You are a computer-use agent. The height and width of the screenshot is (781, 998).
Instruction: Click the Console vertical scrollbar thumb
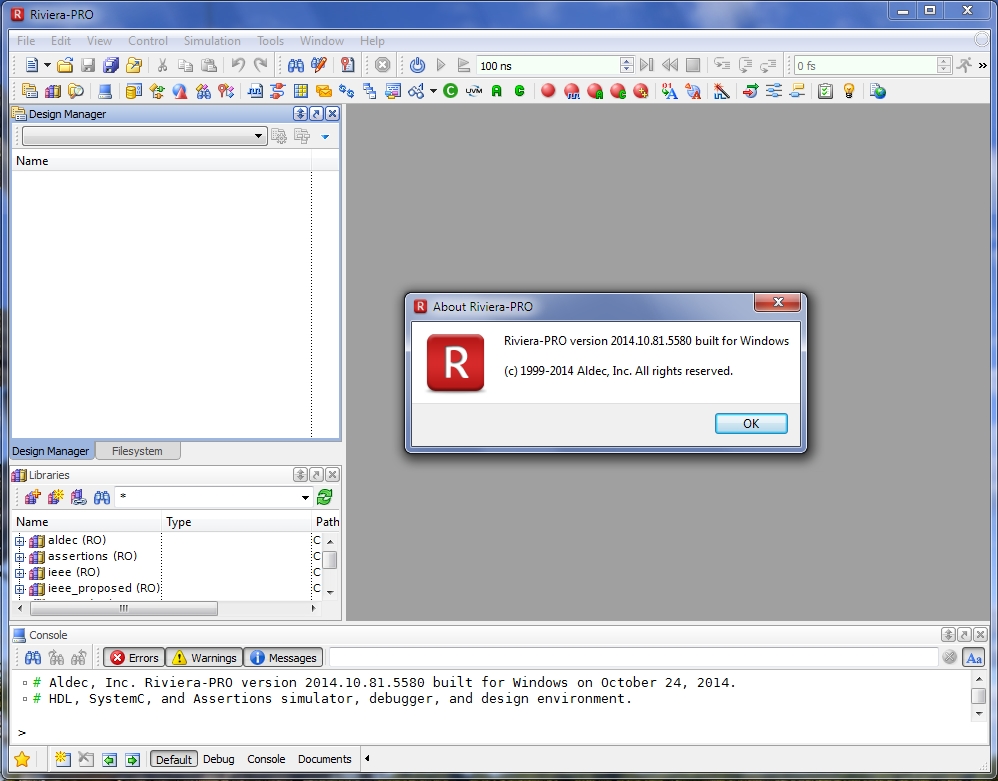click(x=978, y=696)
